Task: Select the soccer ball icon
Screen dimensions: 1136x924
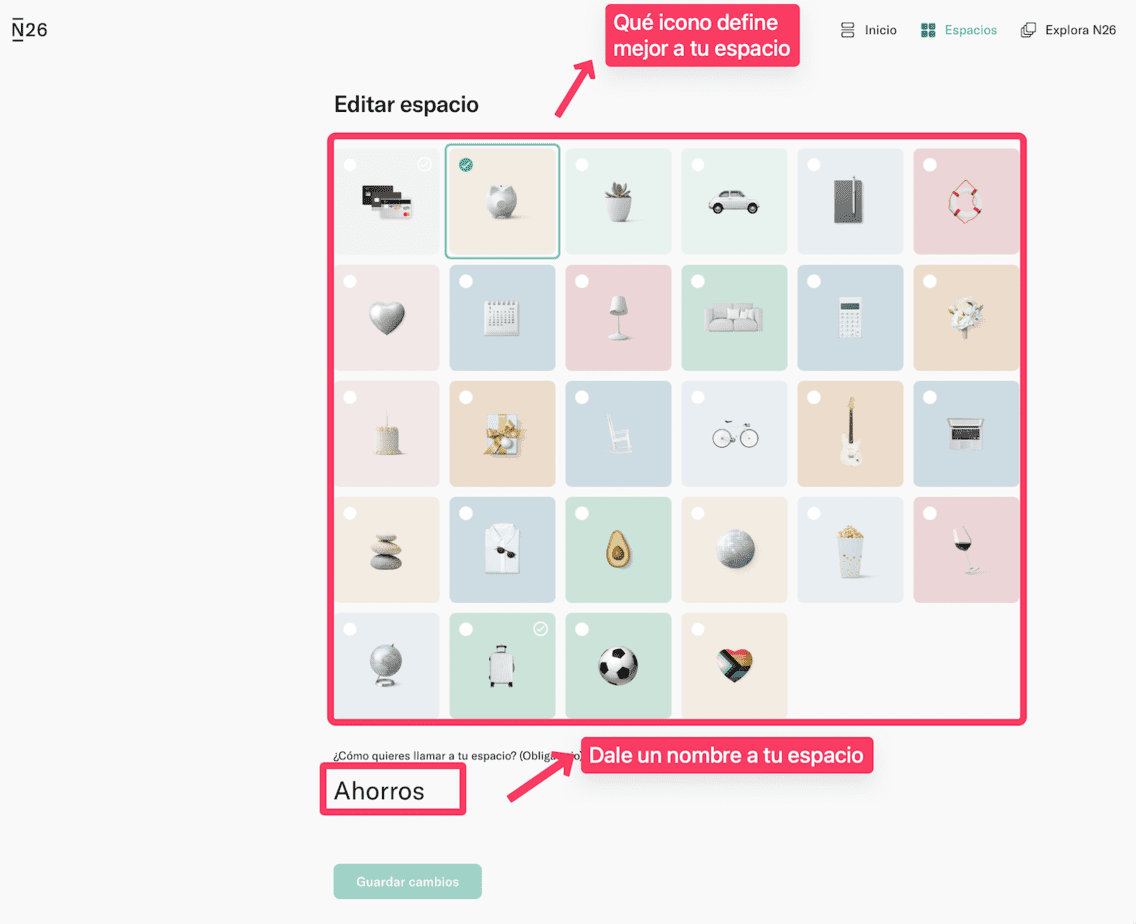Action: pyautogui.click(x=618, y=665)
